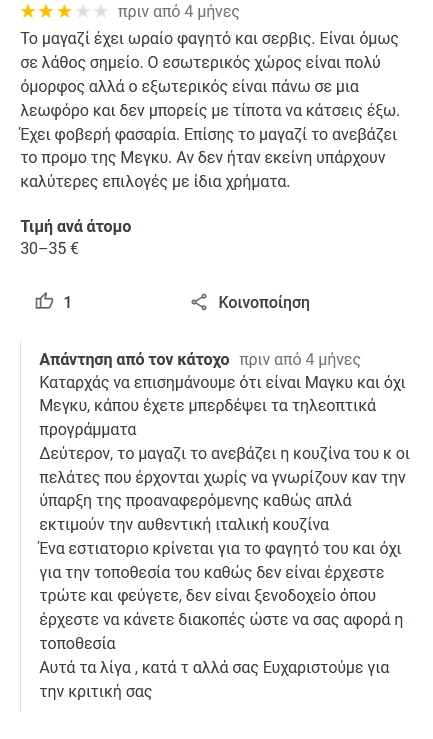This screenshot has width=433, height=739.
Task: Click the share icon beside Κοινοποίηση
Action: [199, 302]
